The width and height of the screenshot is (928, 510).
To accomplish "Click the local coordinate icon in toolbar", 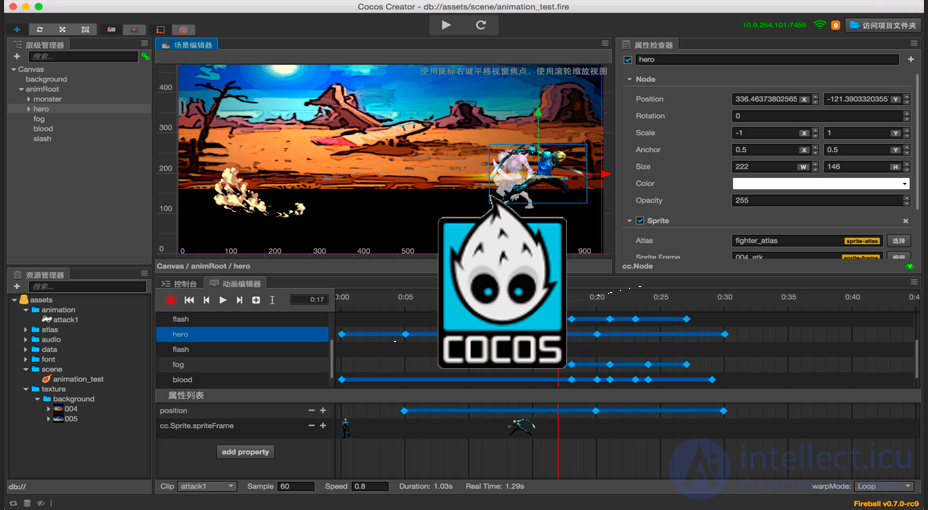I will point(160,30).
